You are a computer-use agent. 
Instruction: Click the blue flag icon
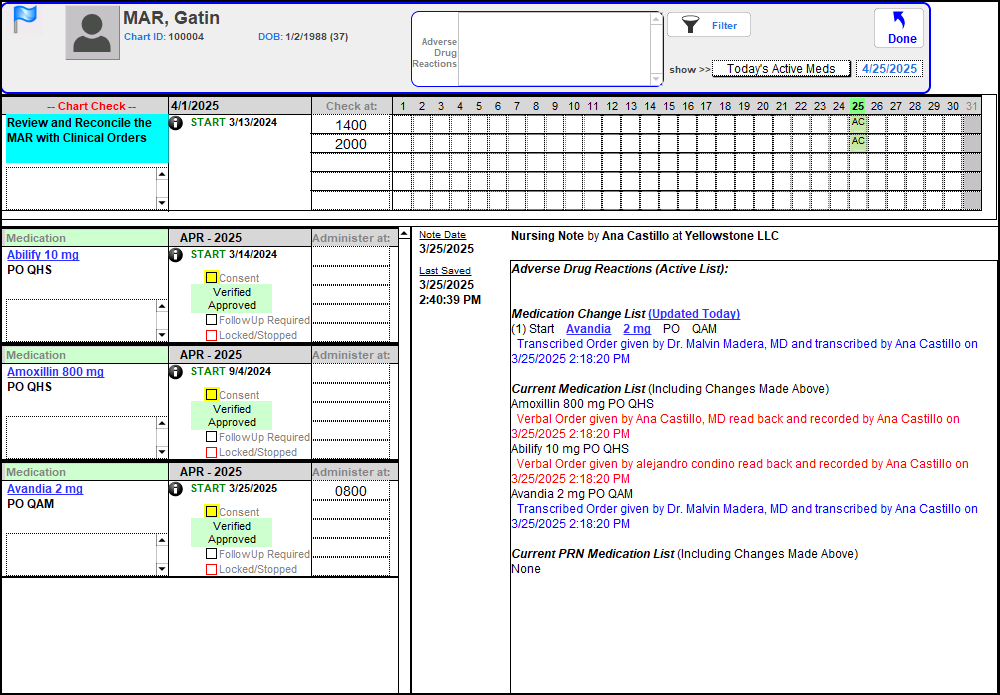[x=25, y=19]
